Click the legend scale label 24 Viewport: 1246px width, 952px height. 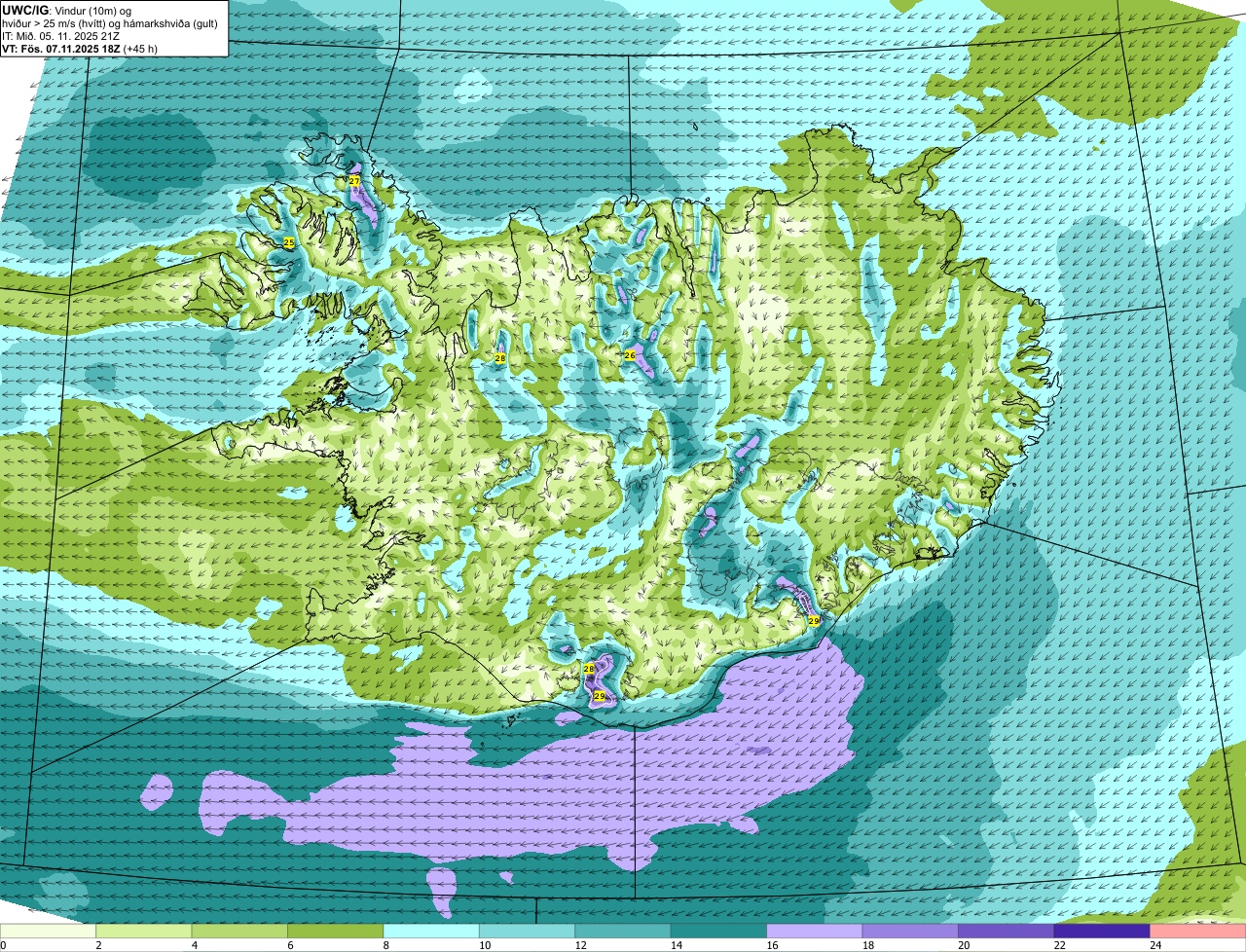coord(1155,944)
